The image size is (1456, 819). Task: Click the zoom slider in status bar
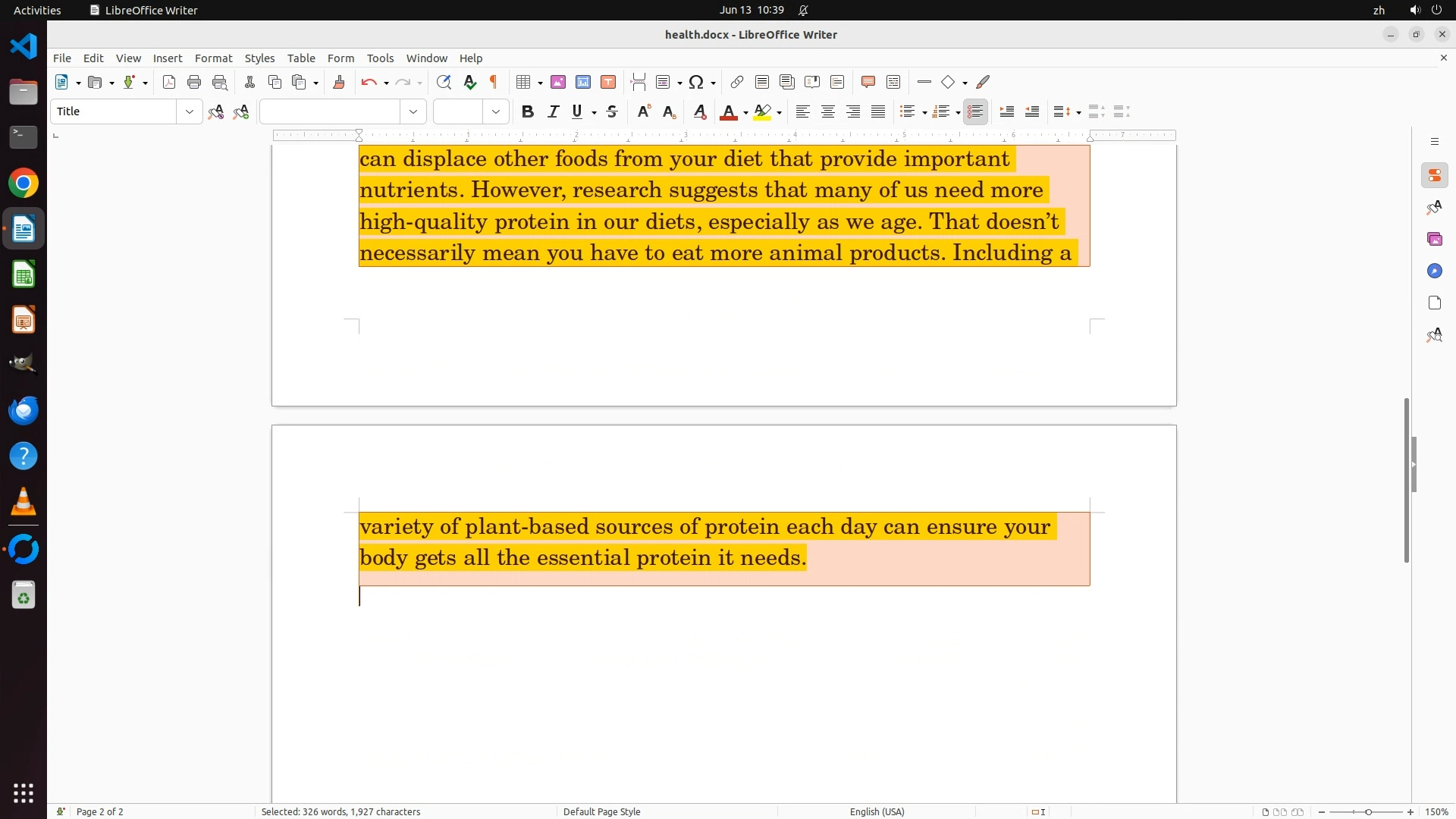(x=1367, y=811)
